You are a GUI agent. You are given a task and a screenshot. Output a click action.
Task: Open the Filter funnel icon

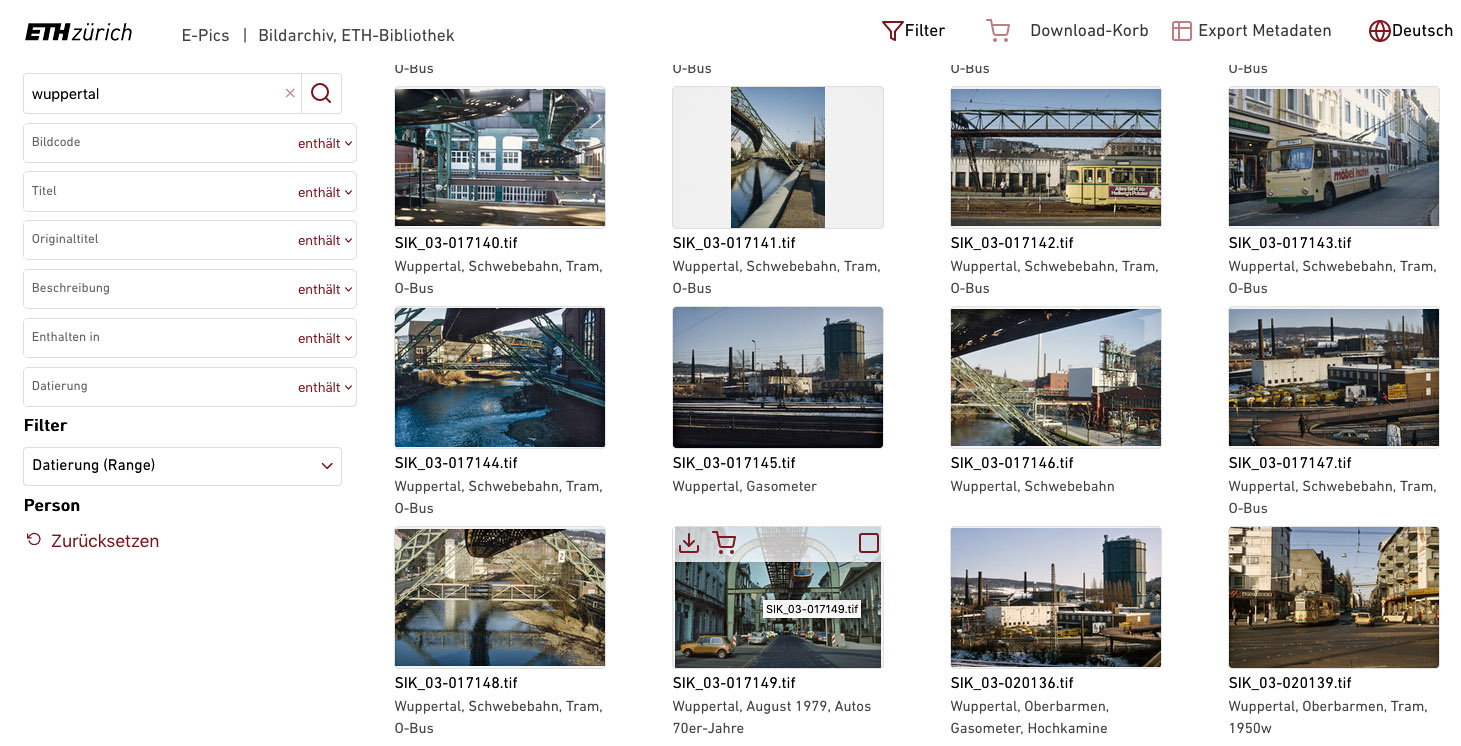(x=892, y=31)
